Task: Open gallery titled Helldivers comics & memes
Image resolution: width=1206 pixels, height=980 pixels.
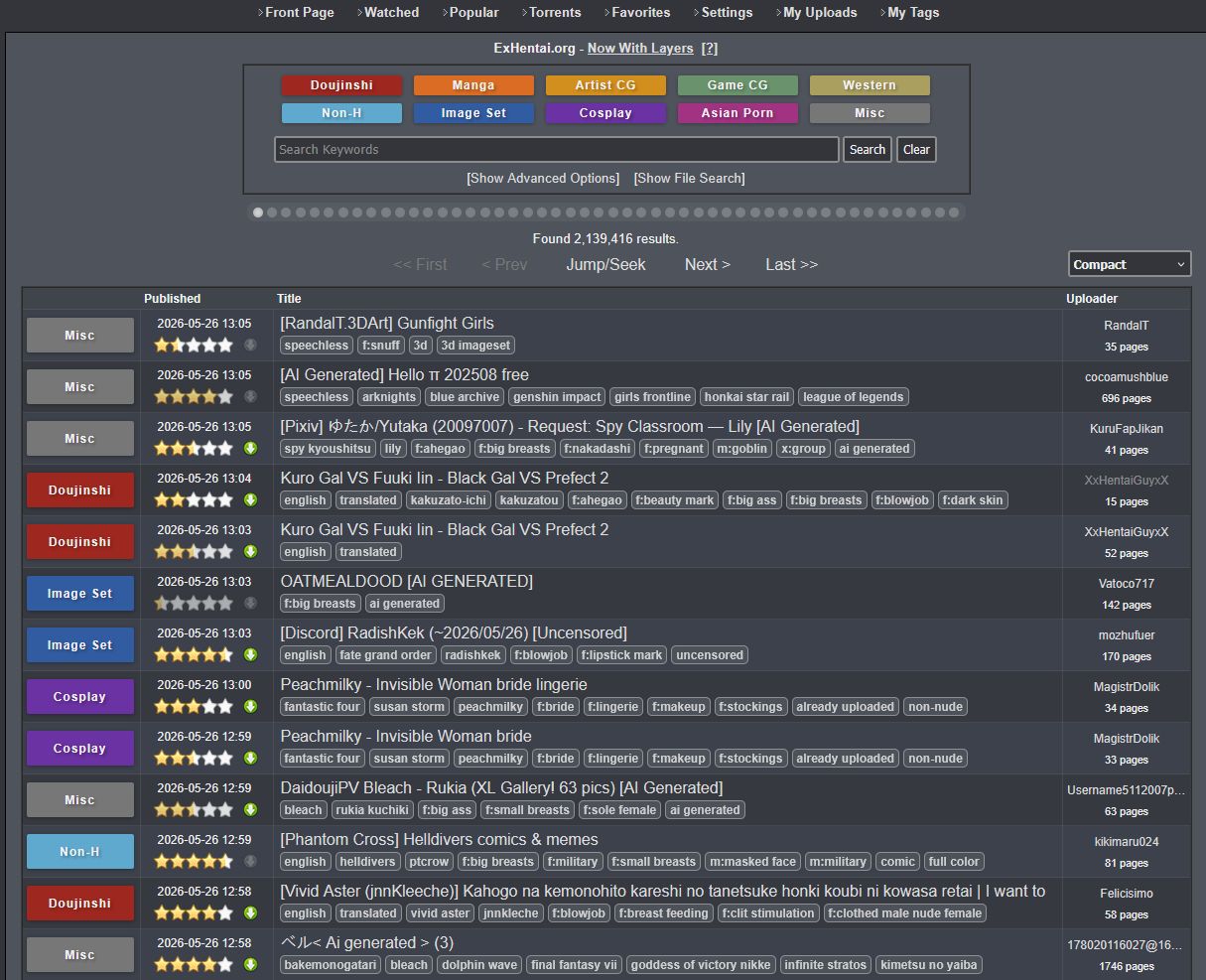Action: tap(440, 840)
